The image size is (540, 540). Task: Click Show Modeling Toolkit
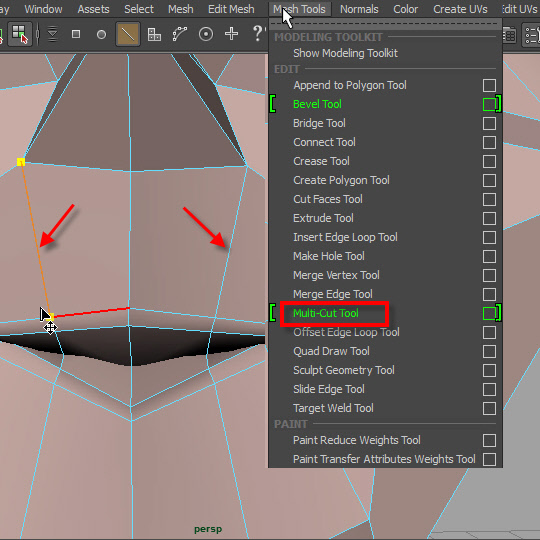[x=345, y=53]
